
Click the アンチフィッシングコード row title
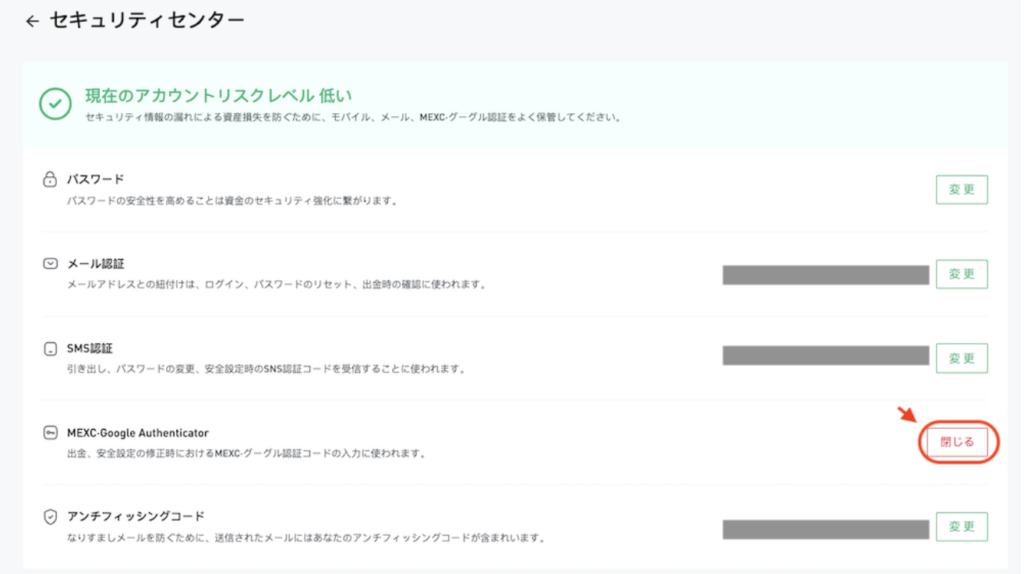point(136,517)
